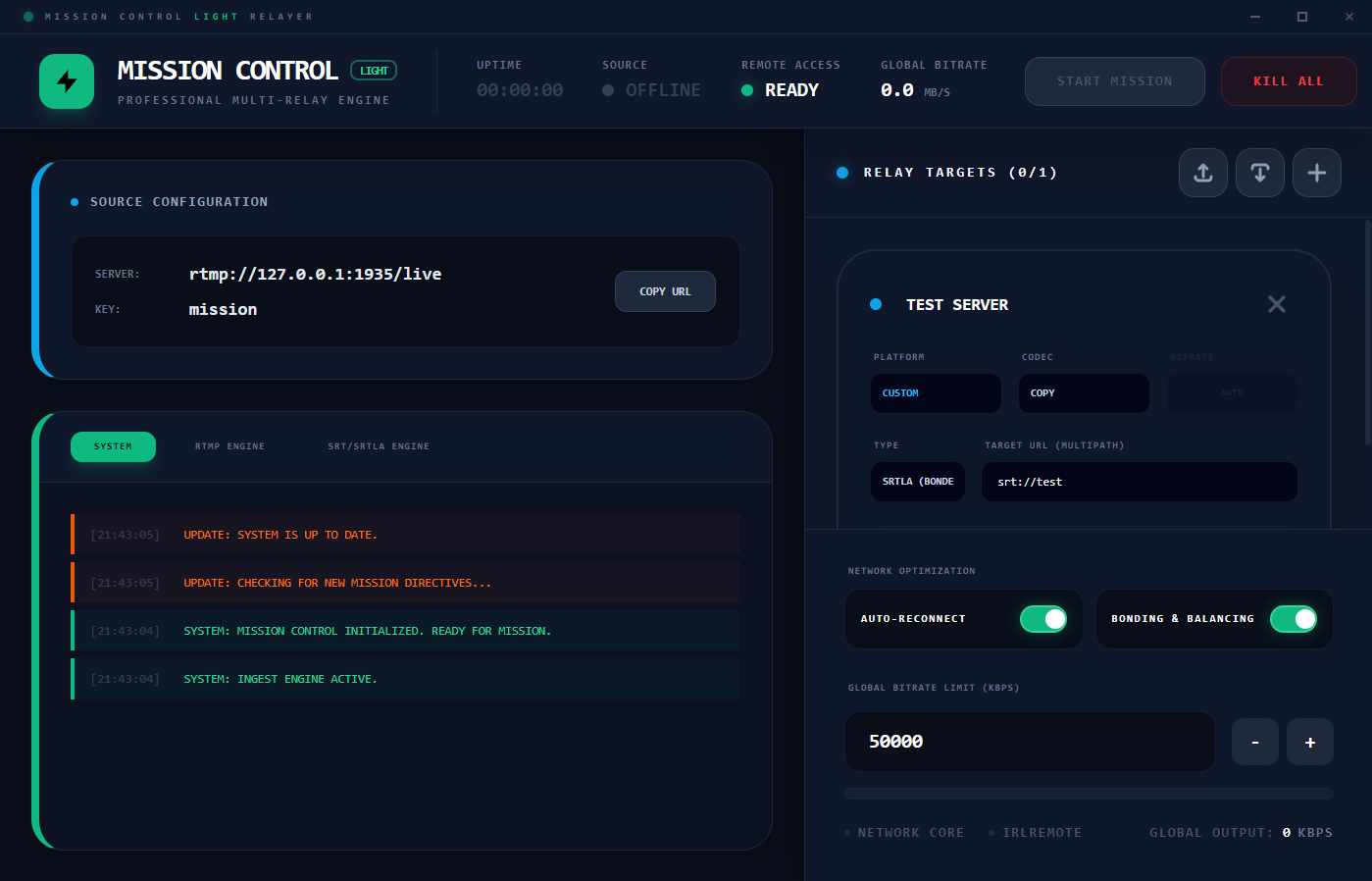The image size is (1372, 881).
Task: Click log entry INGEST ENGINE ACTIVE
Action: click(x=405, y=679)
